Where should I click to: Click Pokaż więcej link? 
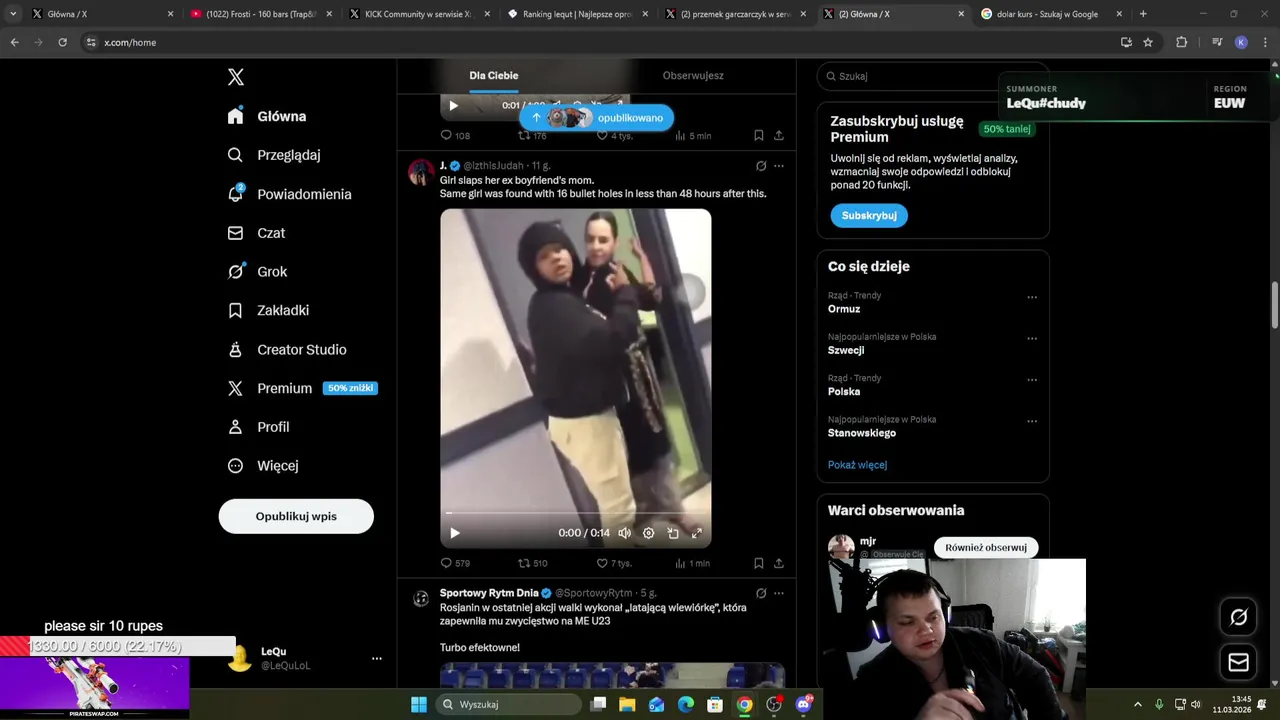[857, 465]
